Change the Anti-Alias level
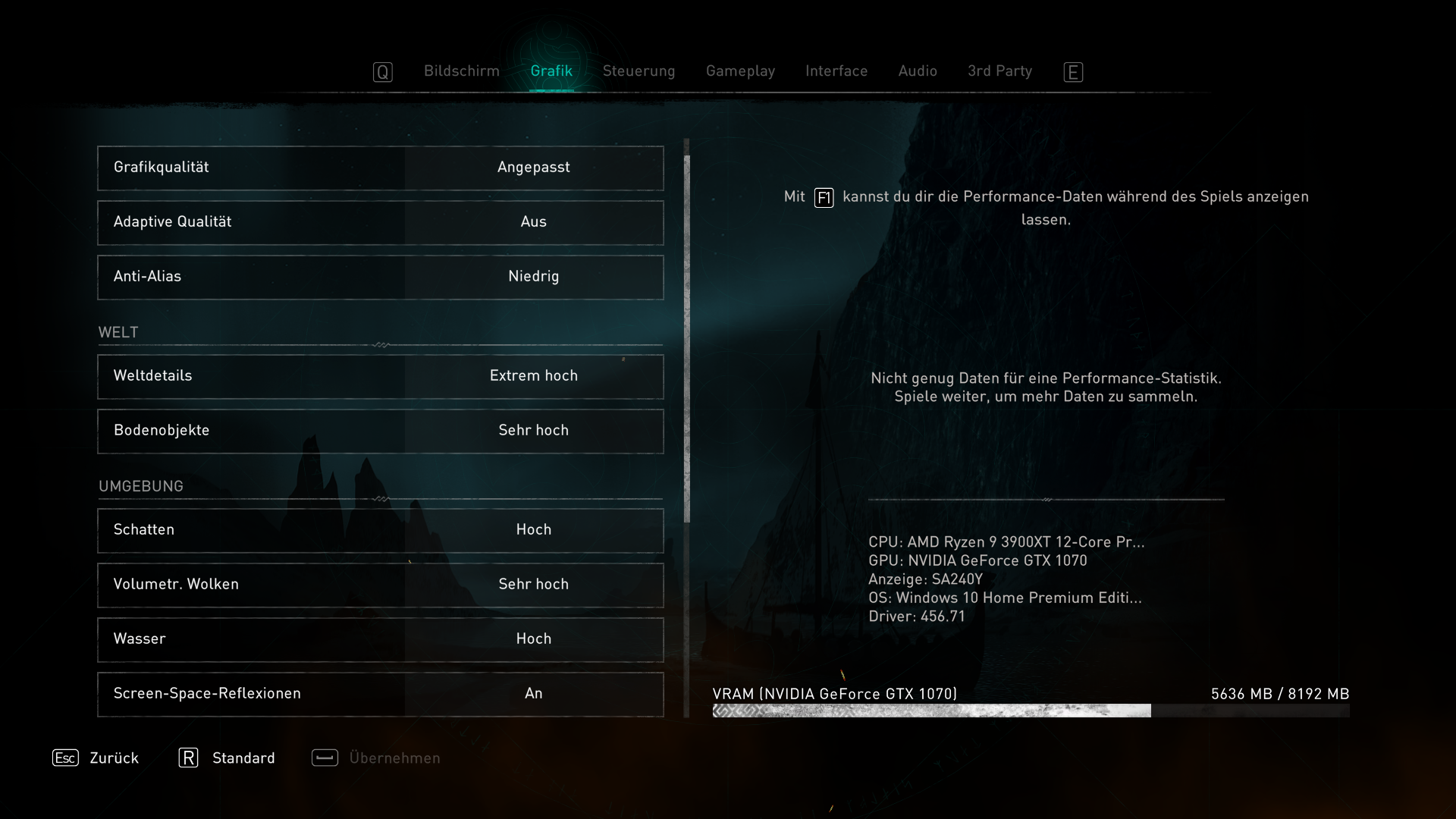1456x819 pixels. pos(533,277)
